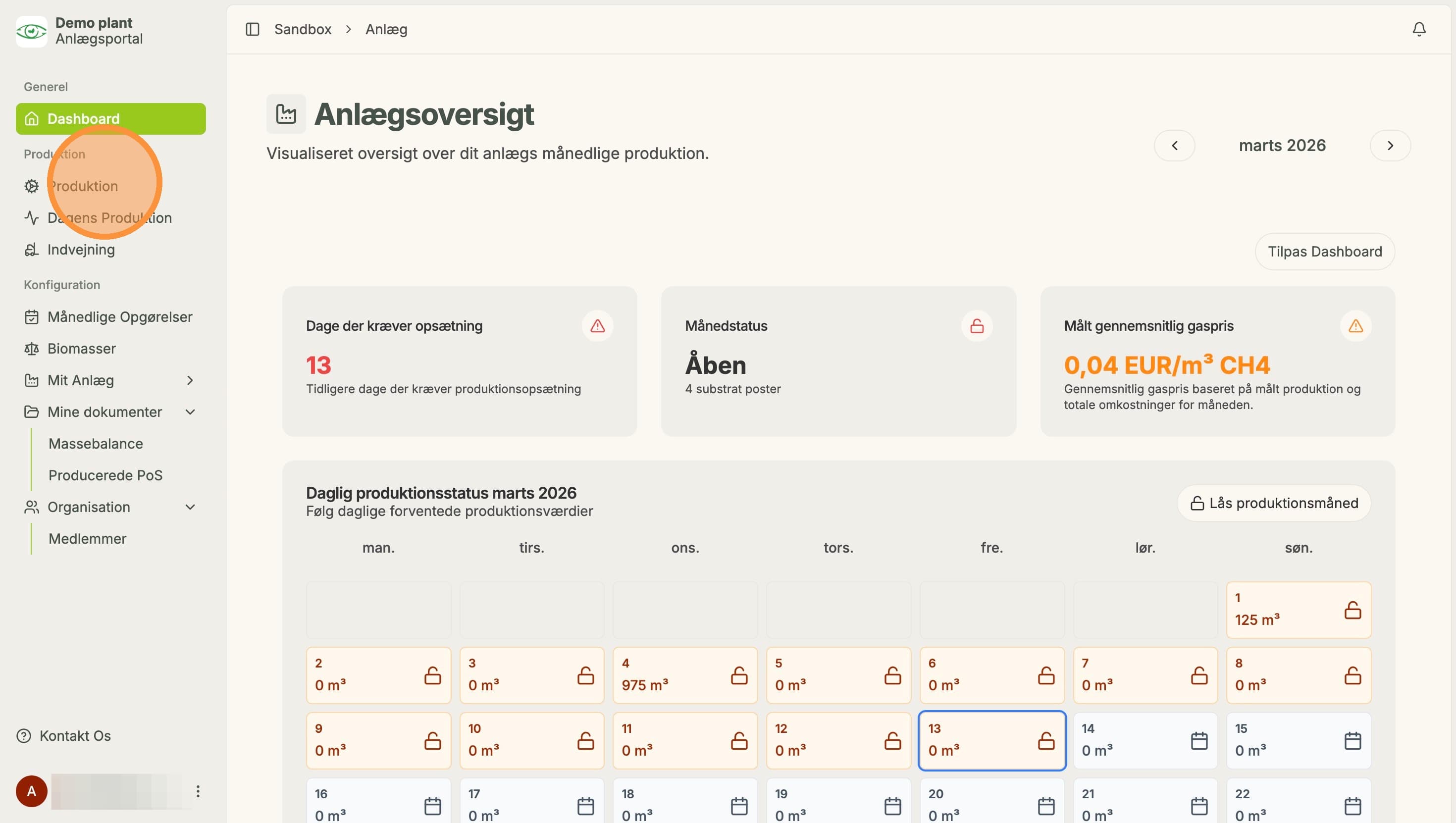This screenshot has height=823, width=1456.
Task: Click the calendar icon on day 18
Action: [x=739, y=806]
